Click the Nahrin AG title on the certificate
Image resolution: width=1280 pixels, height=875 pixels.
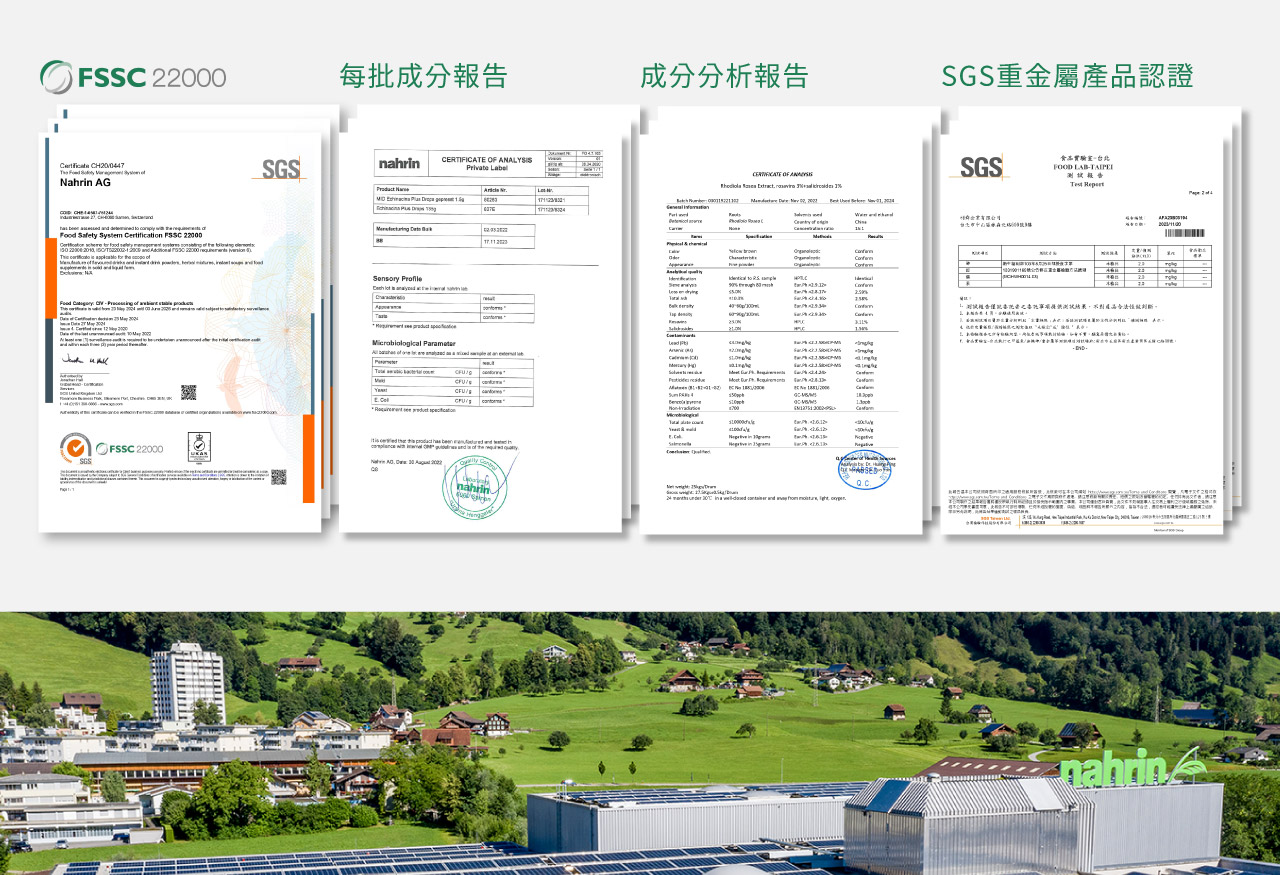pos(86,183)
